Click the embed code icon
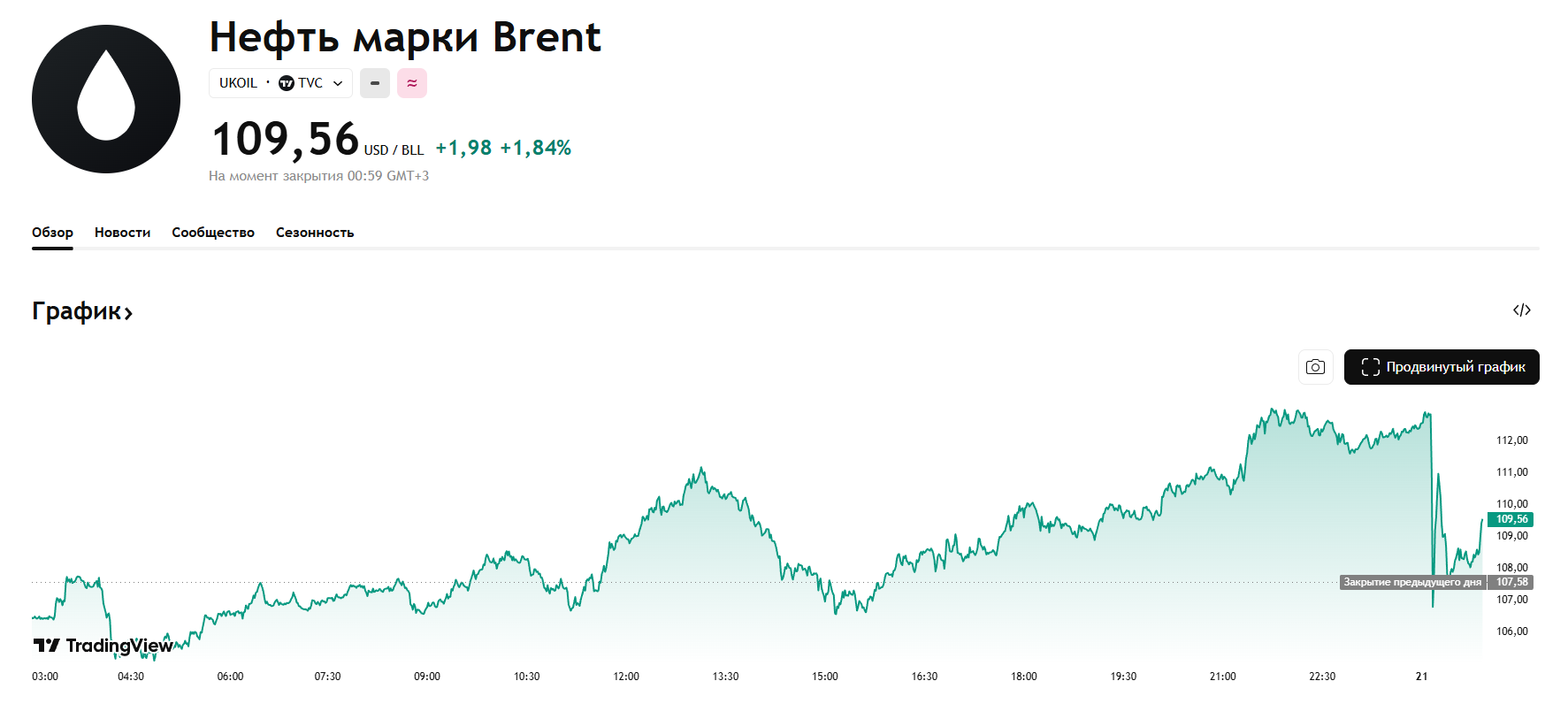The width and height of the screenshot is (1568, 704). tap(1521, 310)
